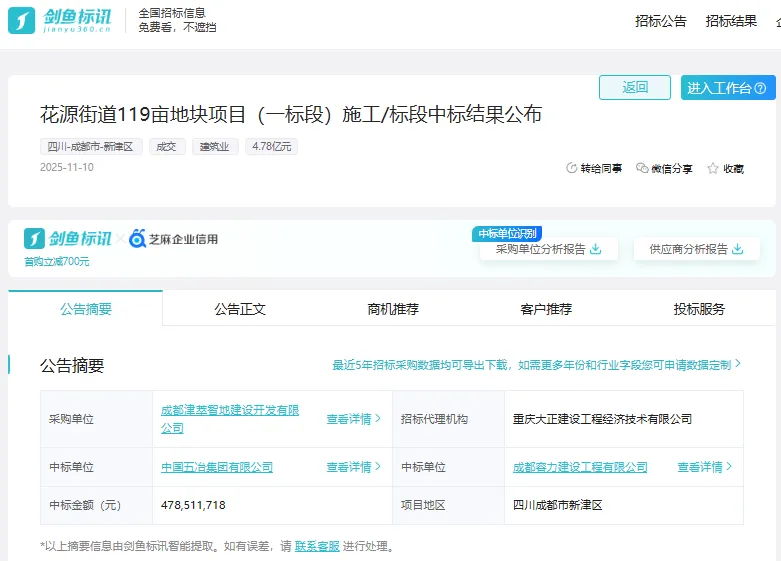
Task: Open the 申请数据定制 link arrow
Action: pos(737,365)
